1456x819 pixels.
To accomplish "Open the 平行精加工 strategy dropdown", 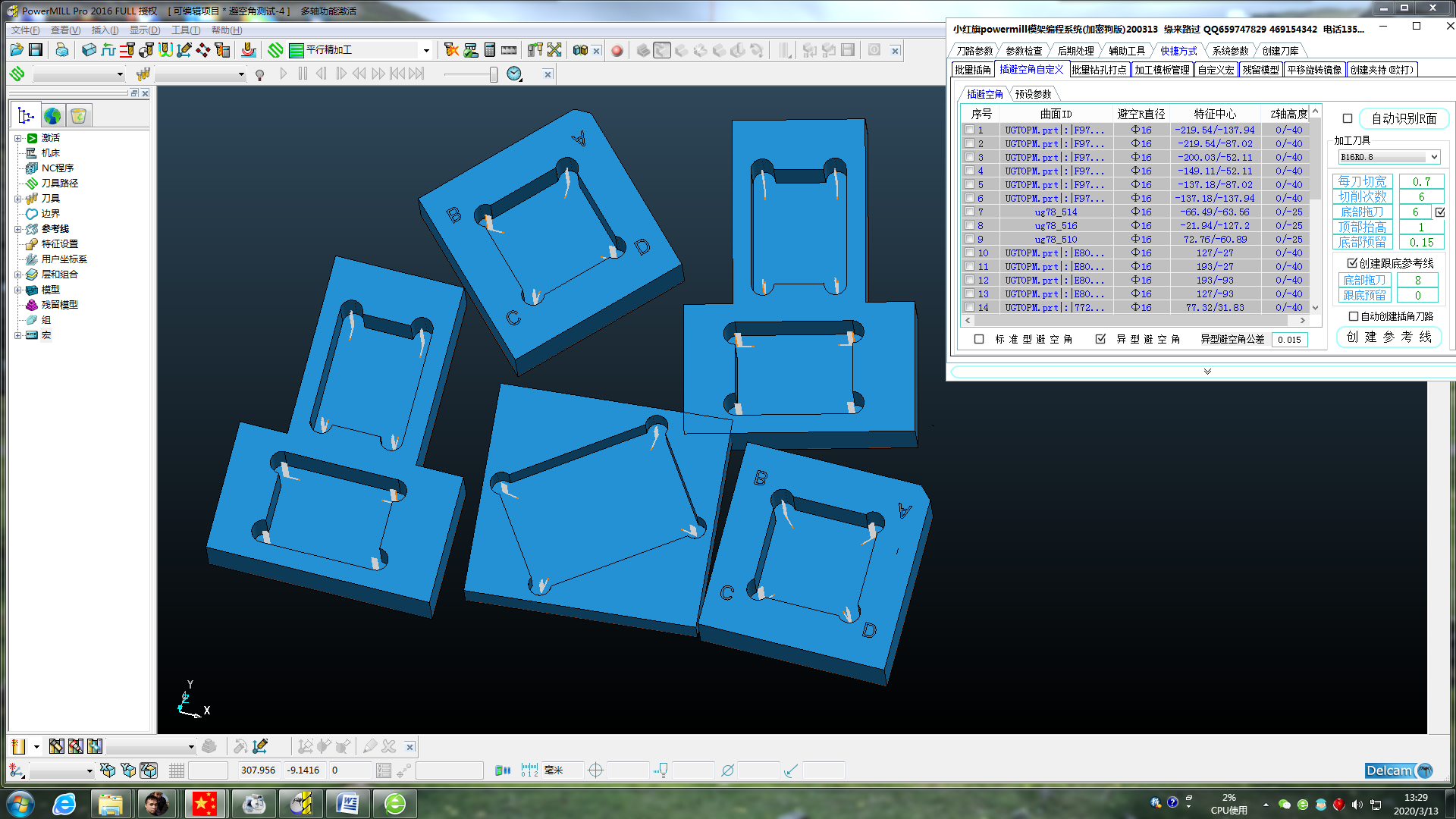I will point(425,51).
